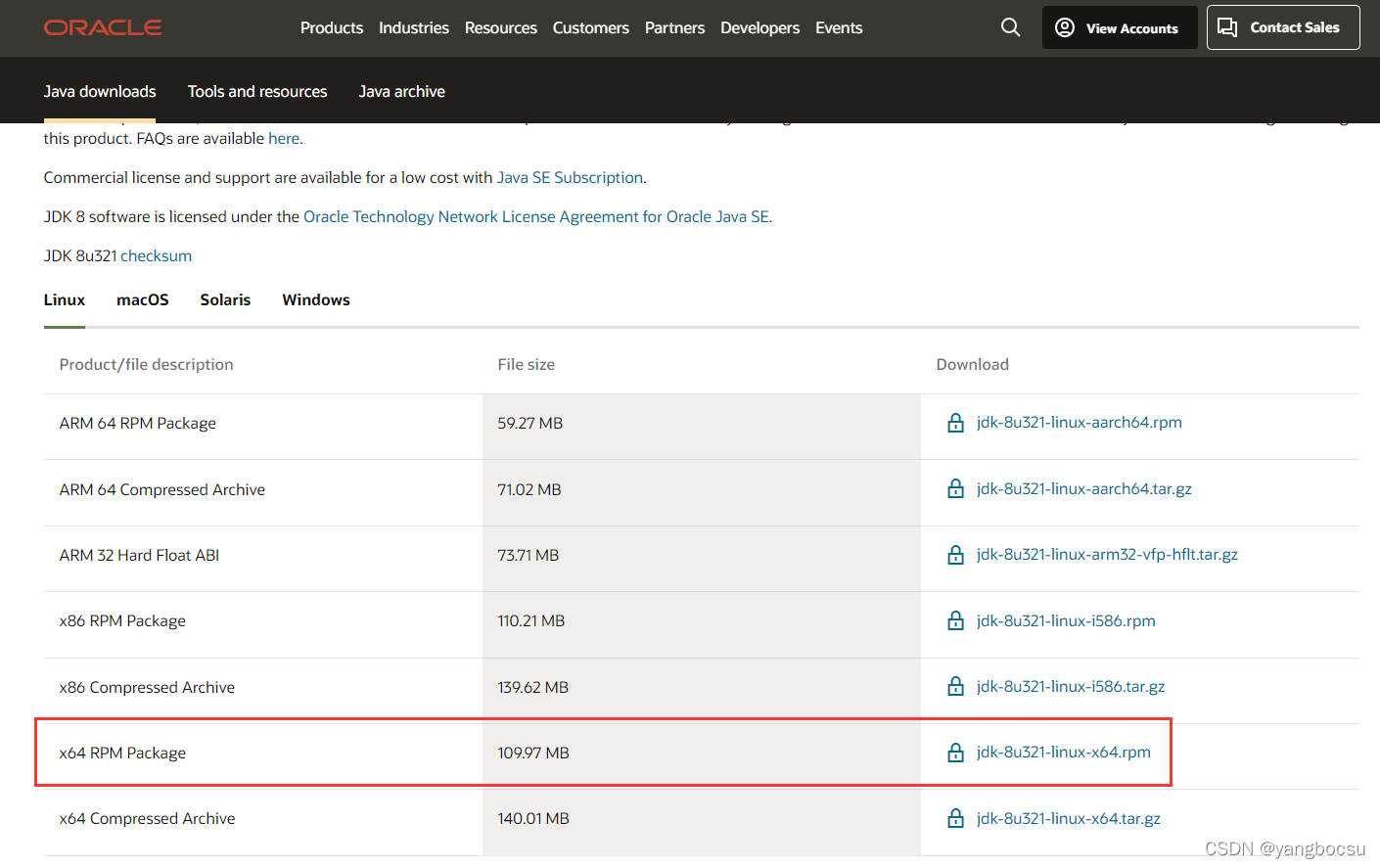1380x868 pixels.
Task: Click the '110.21 MB' file size
Action: pos(531,620)
